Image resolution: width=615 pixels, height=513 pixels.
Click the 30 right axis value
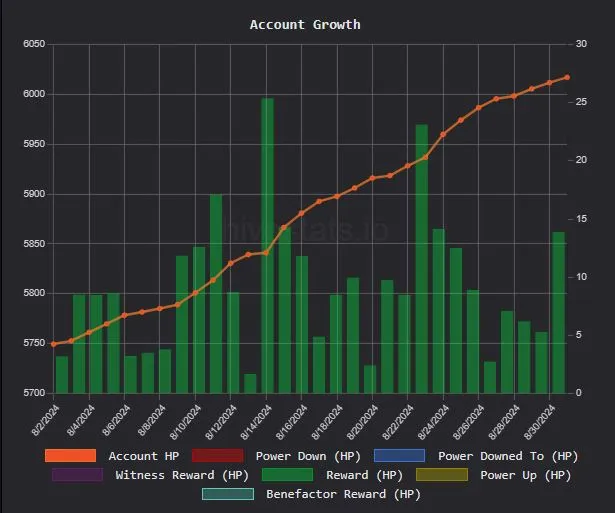[581, 44]
